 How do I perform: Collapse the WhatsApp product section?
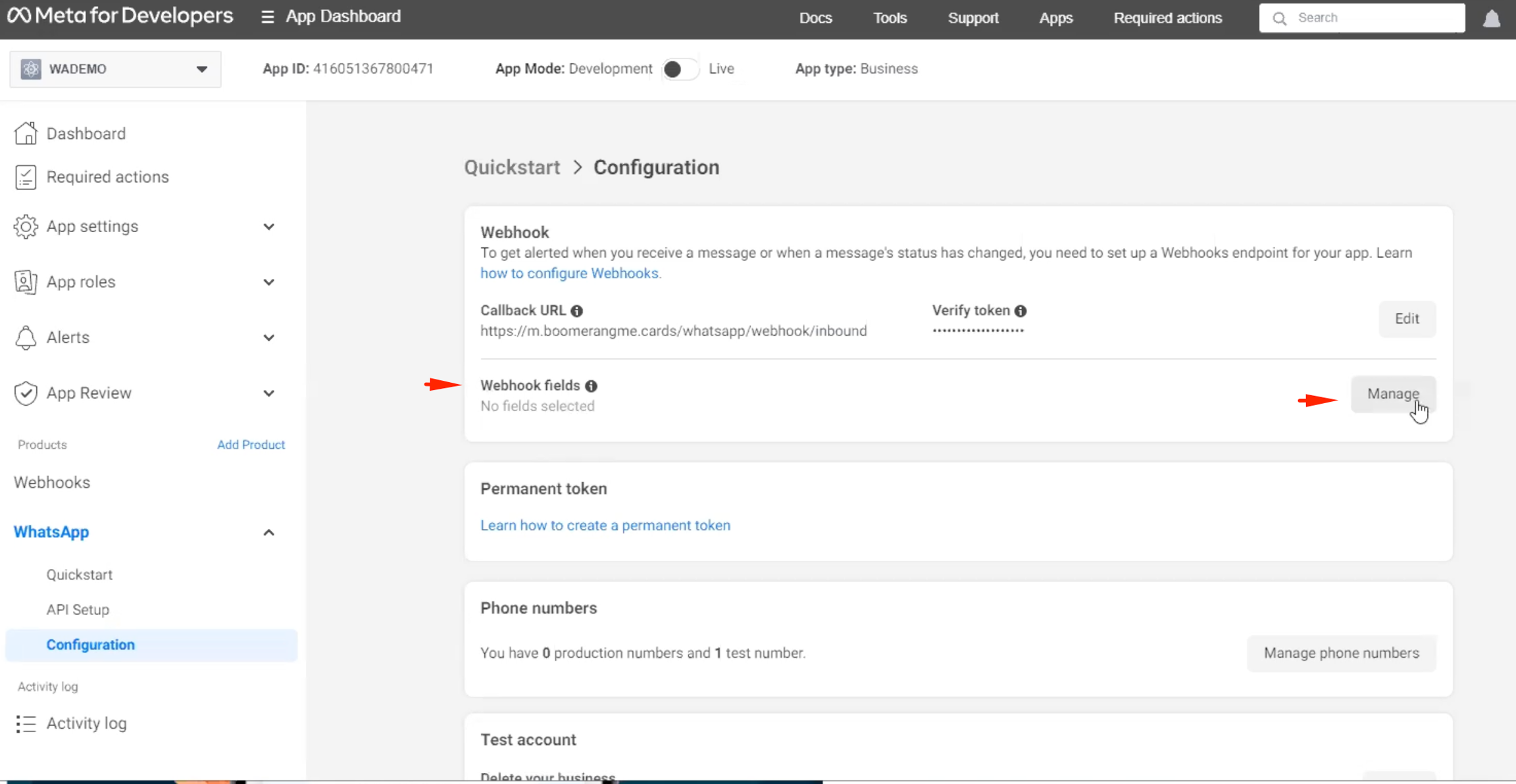pos(268,532)
